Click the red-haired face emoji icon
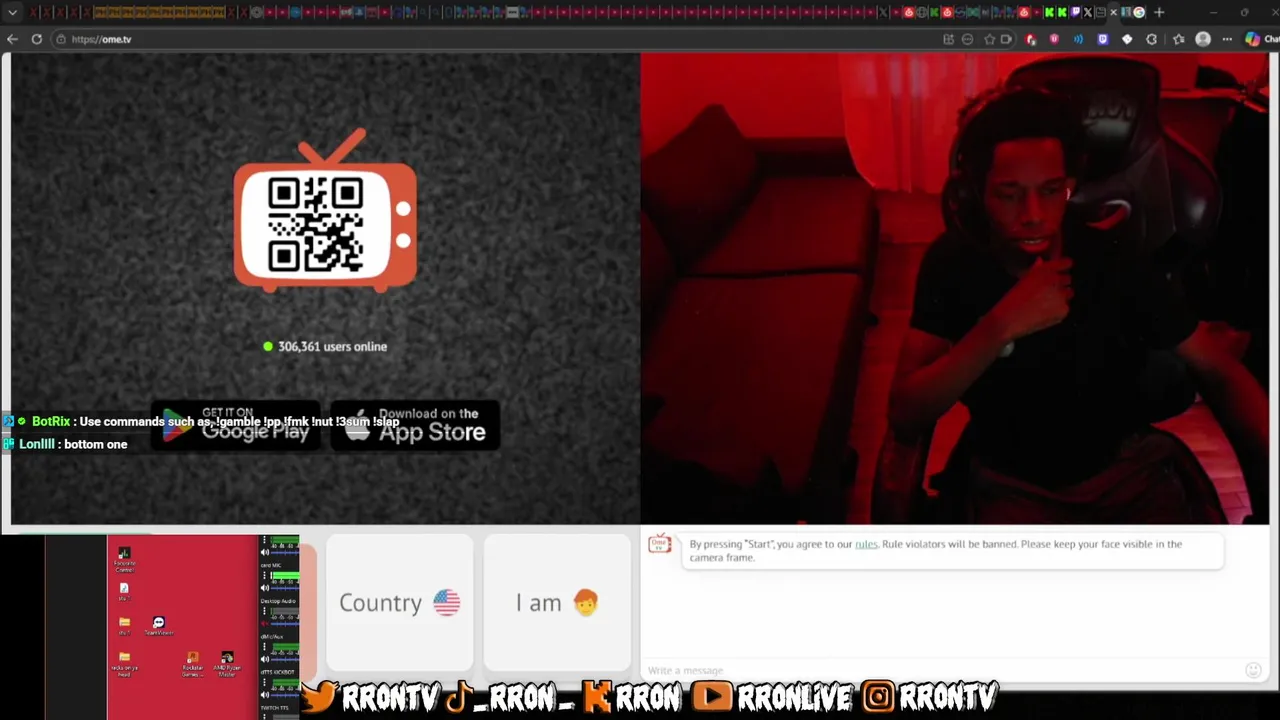The image size is (1280, 720). (x=586, y=602)
